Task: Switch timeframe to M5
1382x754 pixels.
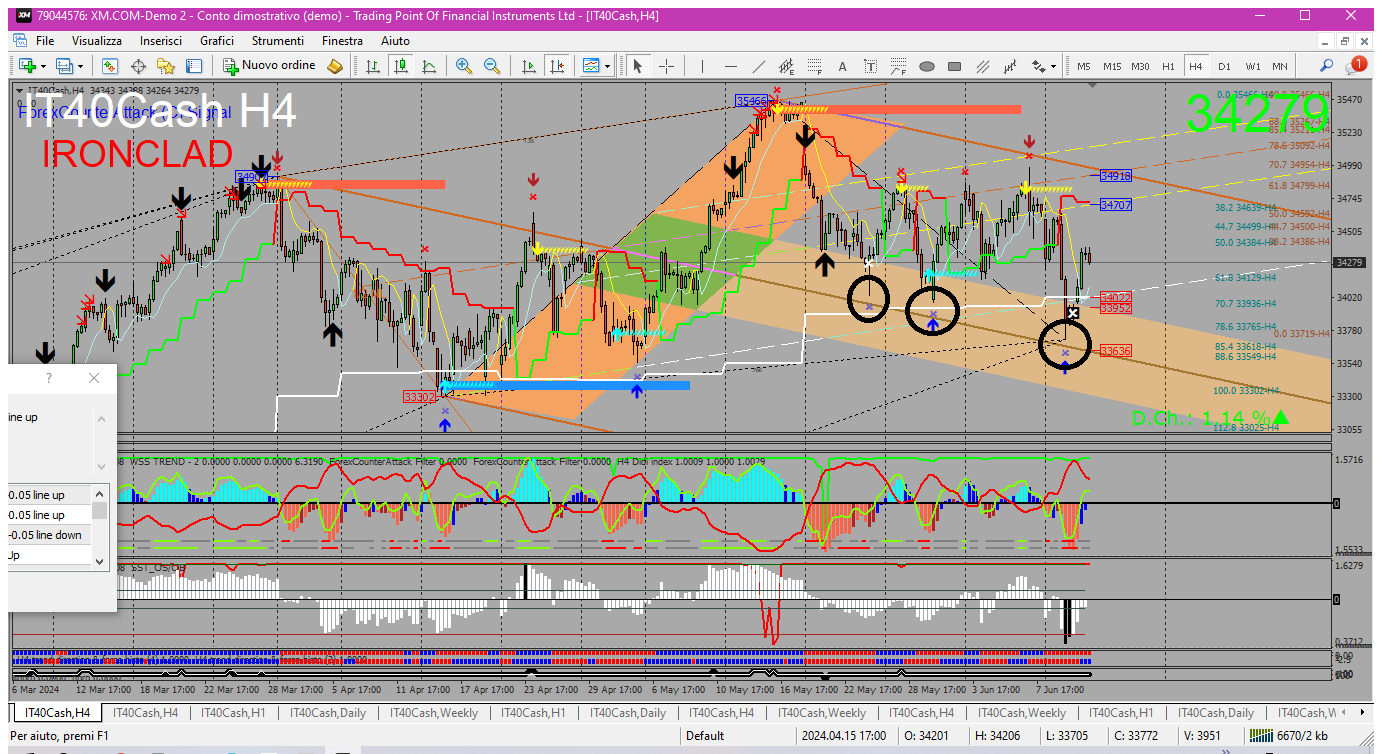Action: point(1084,66)
